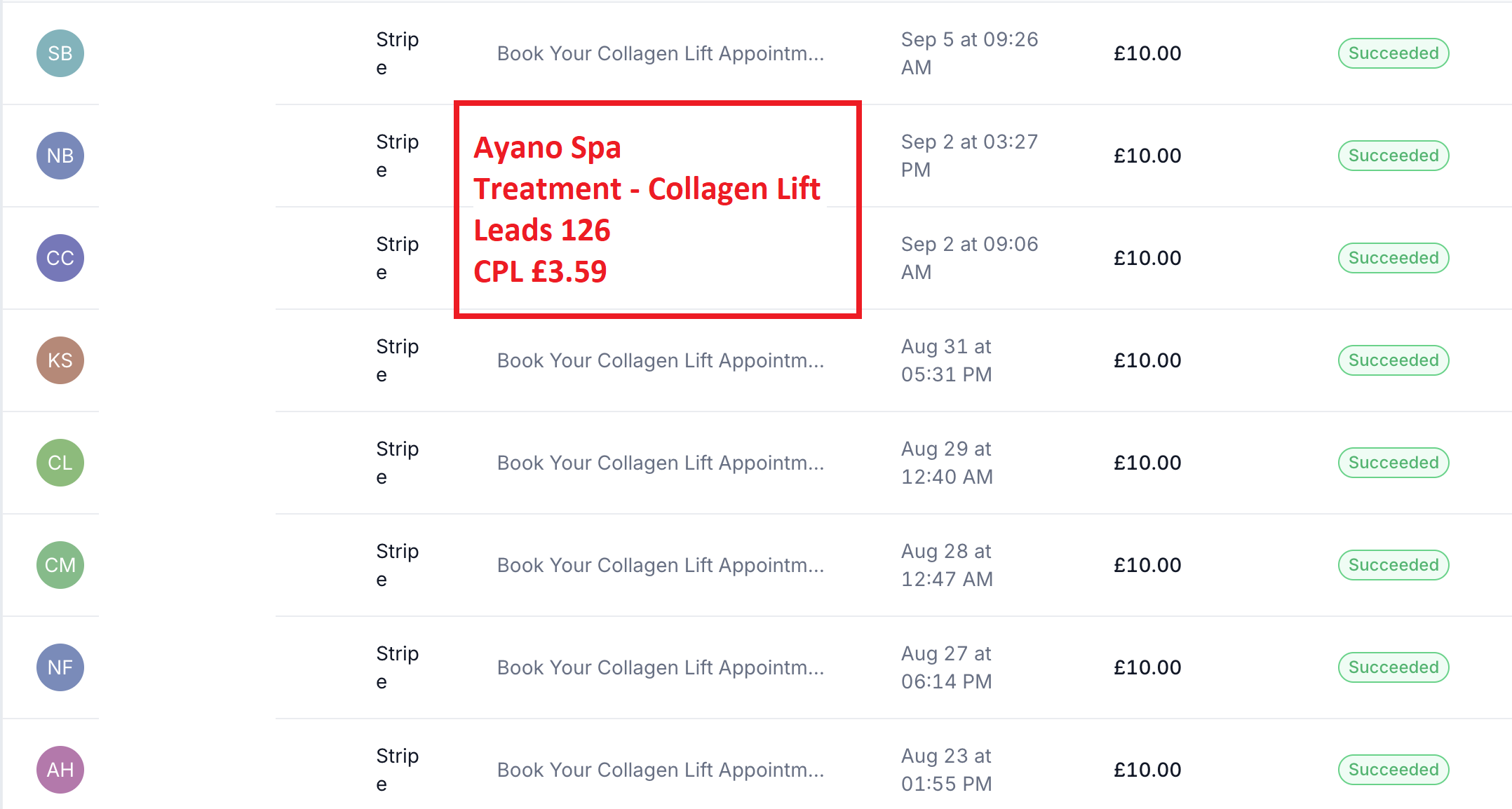The width and height of the screenshot is (1512, 809).
Task: Open Collagen Lift appointment link for Aug 29
Action: (x=660, y=463)
